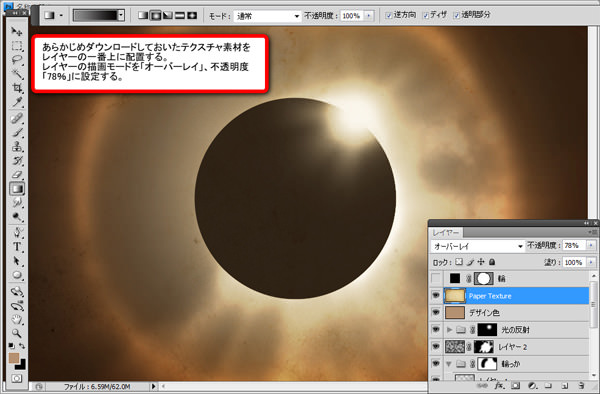Choose radial gradient style
Screen dimensions: 600x394
tap(155, 15)
